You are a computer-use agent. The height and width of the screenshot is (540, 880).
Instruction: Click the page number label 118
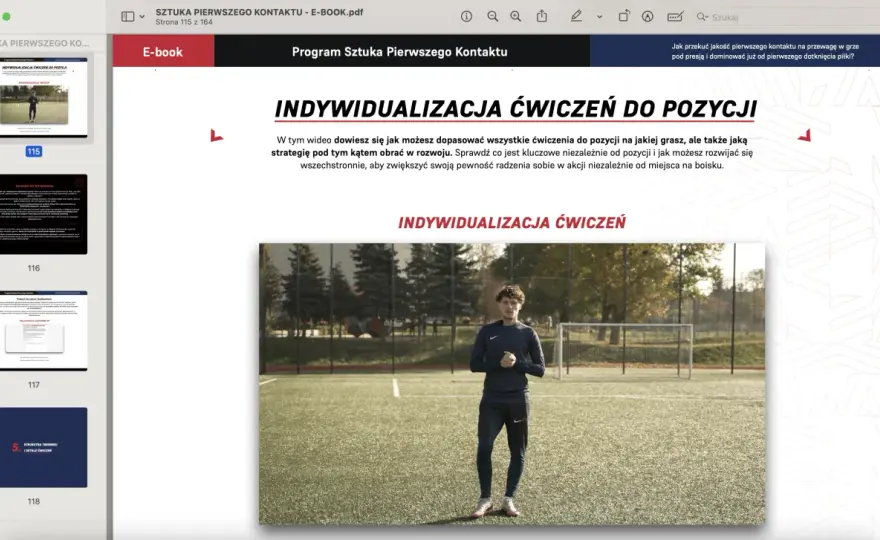click(34, 501)
